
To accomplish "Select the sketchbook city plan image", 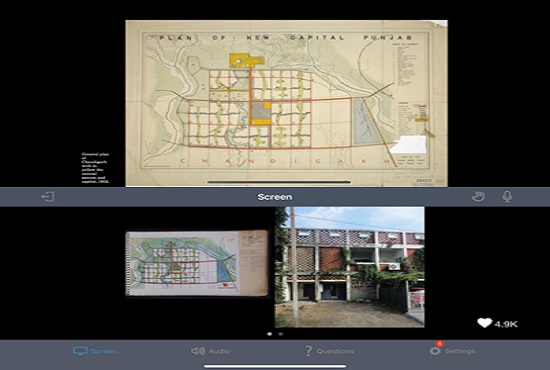I will (x=197, y=263).
